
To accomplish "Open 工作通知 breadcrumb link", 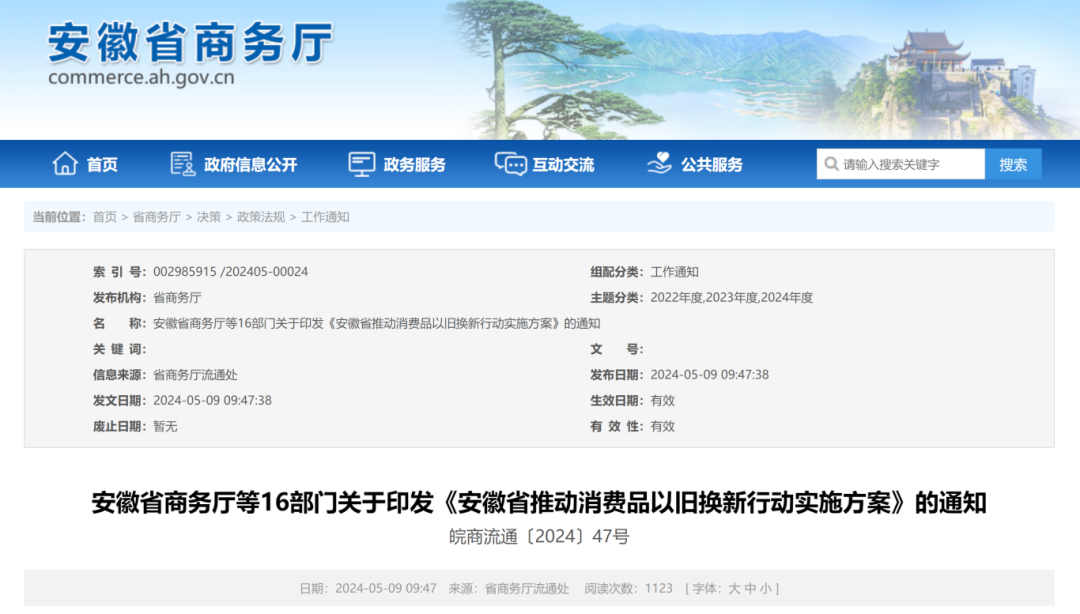I will coord(325,217).
